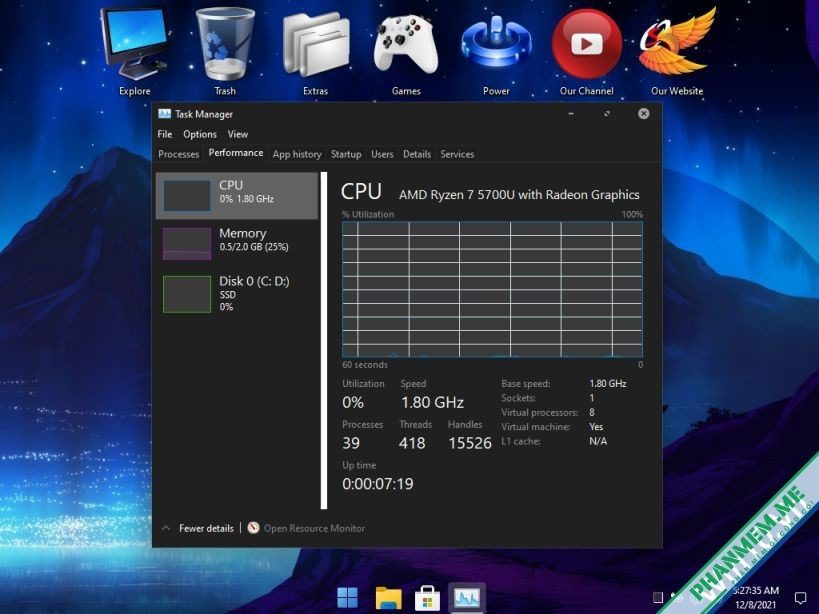Click the Resource Monitor gauge icon
Screen dimensions: 819x614
[x=253, y=528]
